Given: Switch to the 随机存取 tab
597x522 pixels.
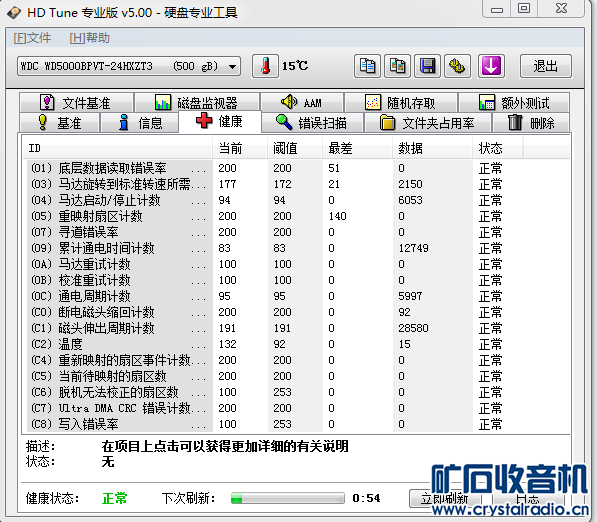Looking at the screenshot, I should 401,103.
